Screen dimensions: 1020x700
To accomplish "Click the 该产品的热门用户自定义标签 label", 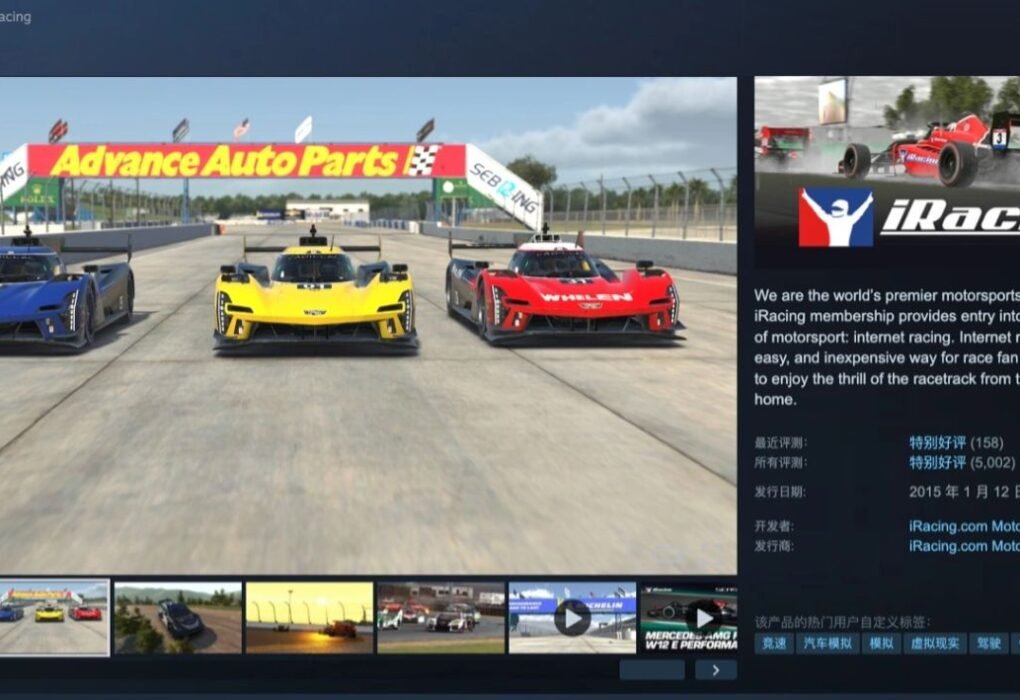I will click(x=843, y=622).
